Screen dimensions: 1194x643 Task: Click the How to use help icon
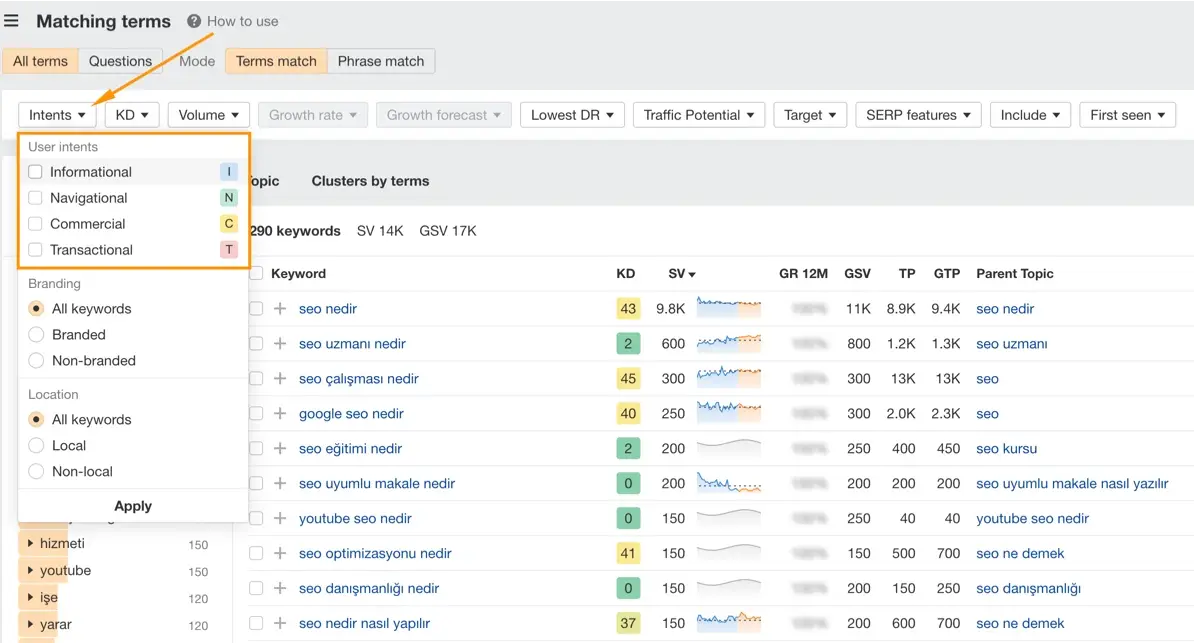coord(194,21)
